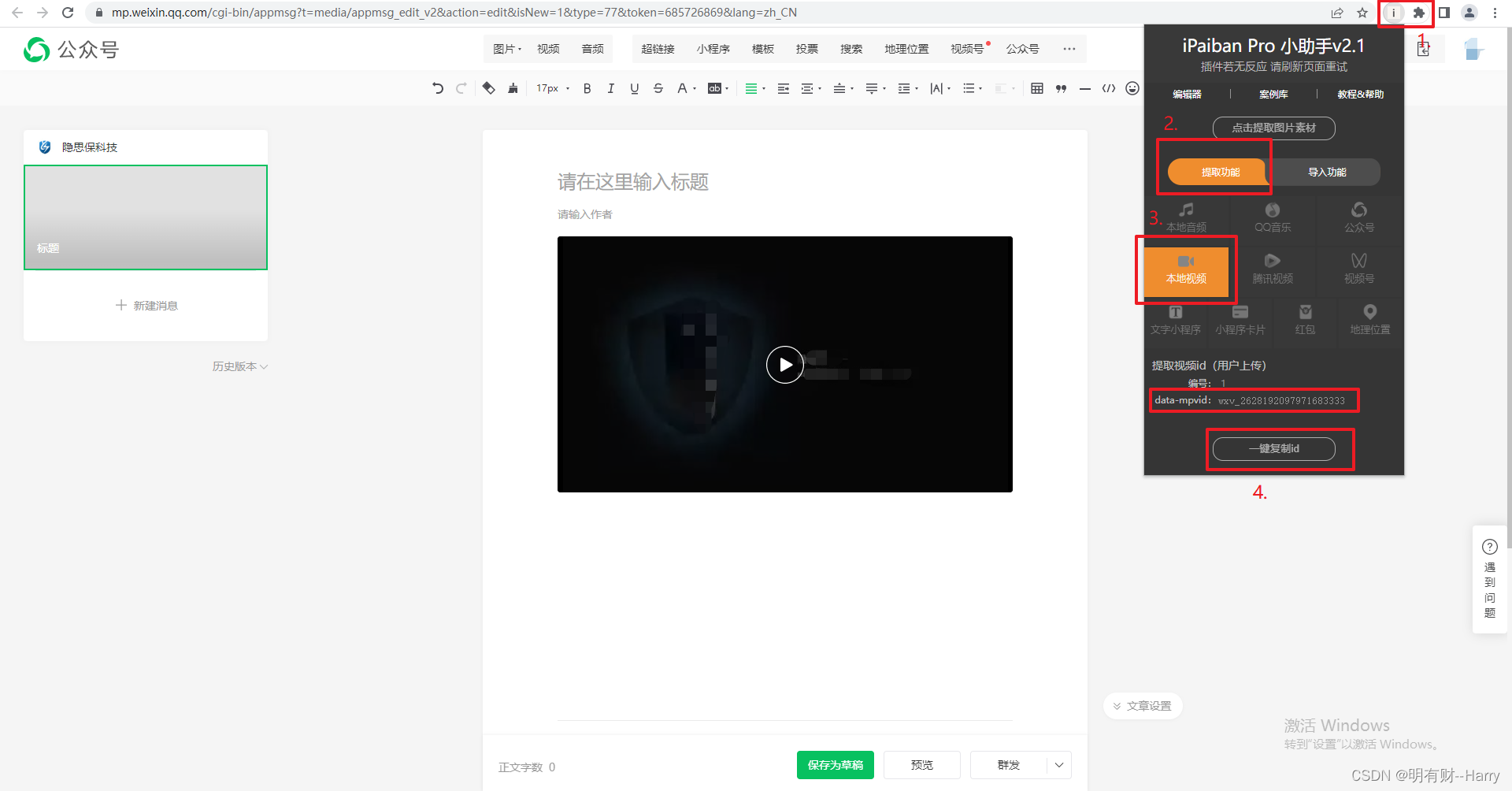Screen dimensions: 1512x791
Task: Open the emoji smiley picker
Action: pyautogui.click(x=1132, y=88)
